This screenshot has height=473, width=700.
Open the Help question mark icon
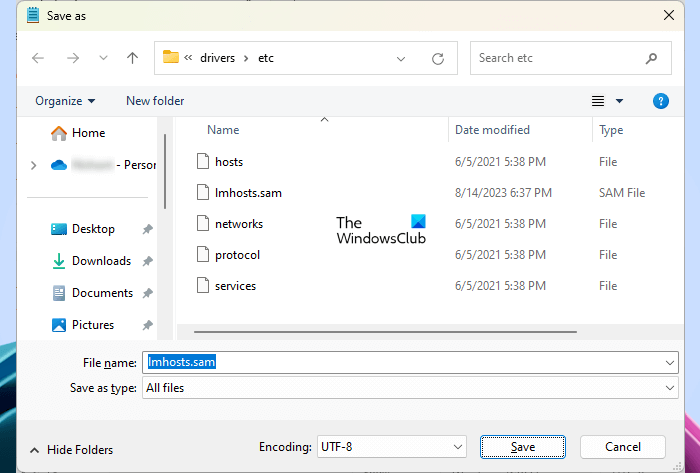[x=660, y=101]
